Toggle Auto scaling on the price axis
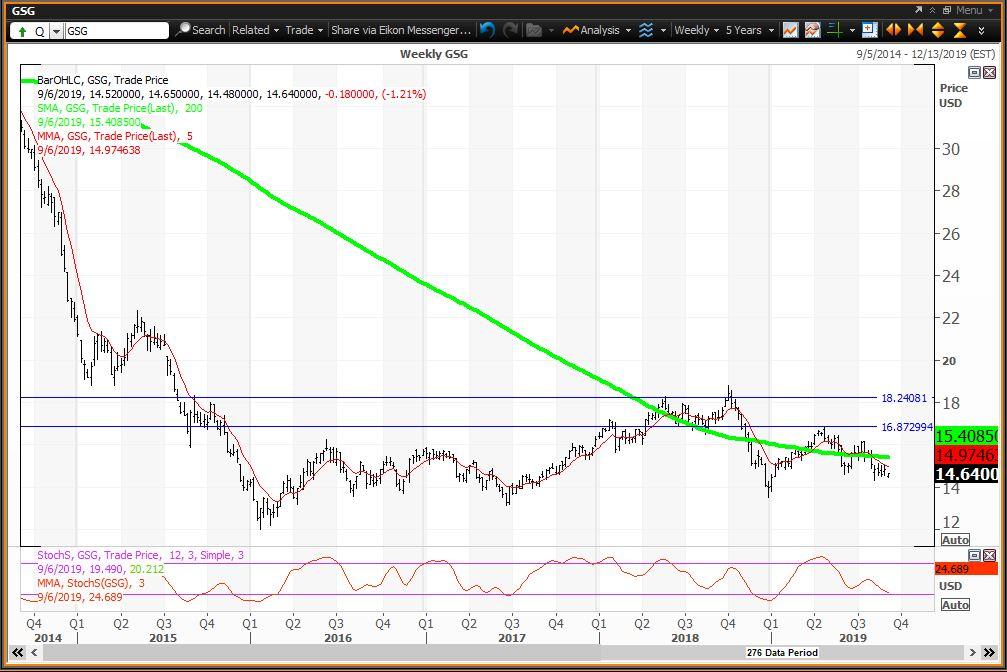This screenshot has height=672, width=1007. coord(956,540)
